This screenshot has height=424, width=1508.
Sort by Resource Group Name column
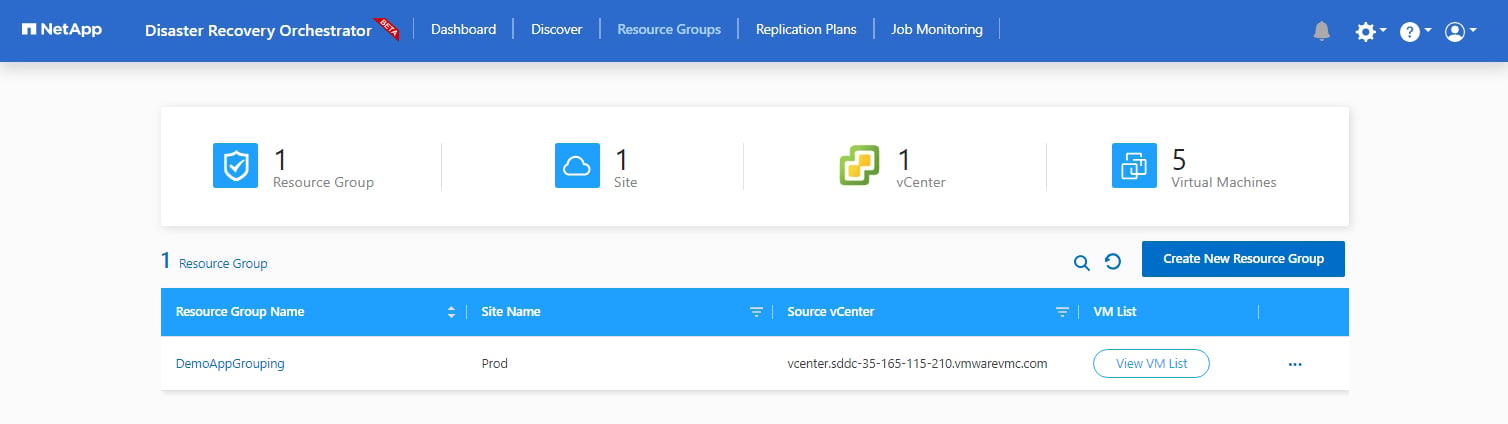tap(451, 312)
